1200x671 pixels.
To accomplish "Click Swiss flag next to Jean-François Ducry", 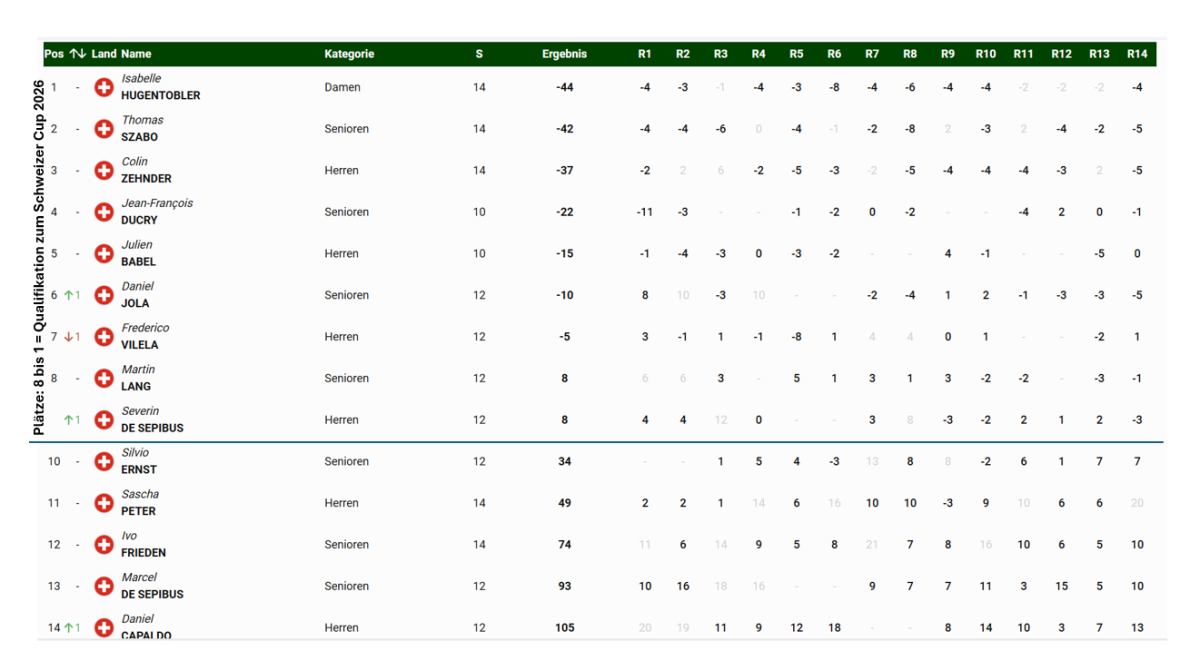I will coord(103,212).
